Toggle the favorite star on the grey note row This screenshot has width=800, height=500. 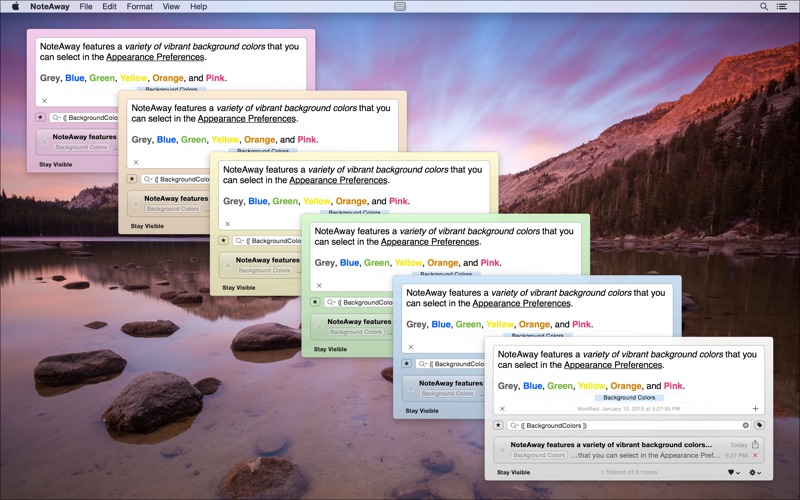pos(502,450)
